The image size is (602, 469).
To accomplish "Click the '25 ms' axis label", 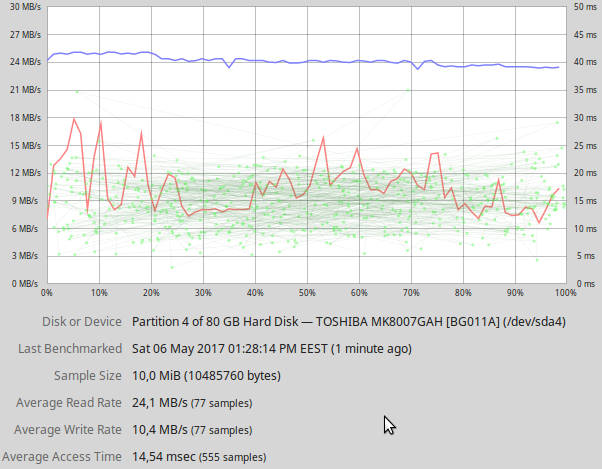I will 585,146.
